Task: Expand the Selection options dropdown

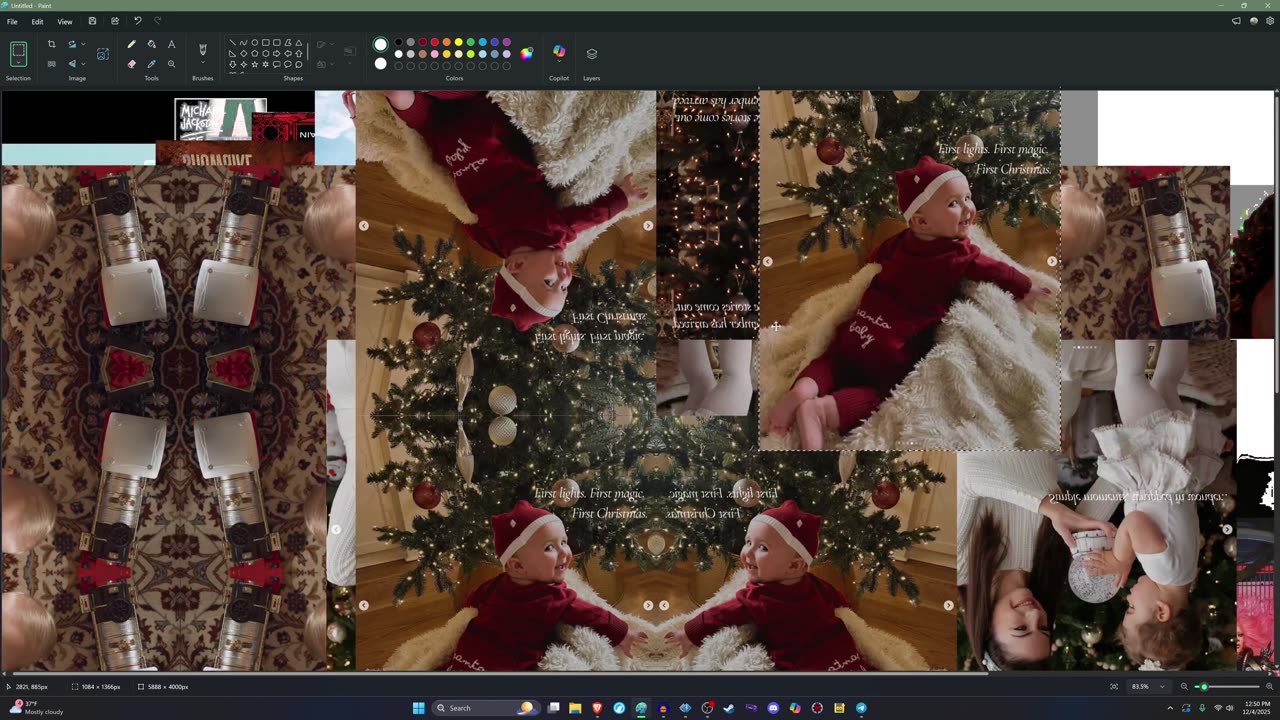Action: (18, 64)
